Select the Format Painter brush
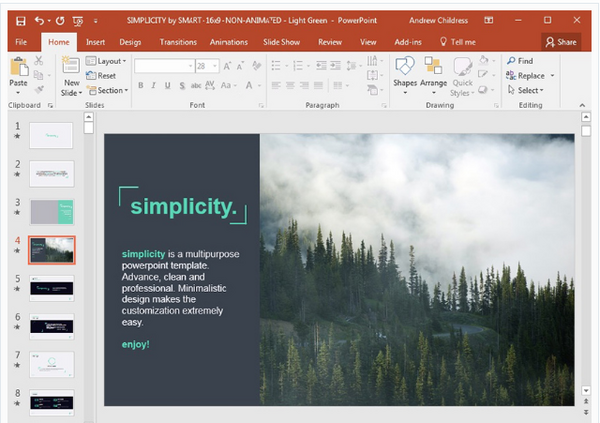The image size is (600, 423). click(x=39, y=90)
